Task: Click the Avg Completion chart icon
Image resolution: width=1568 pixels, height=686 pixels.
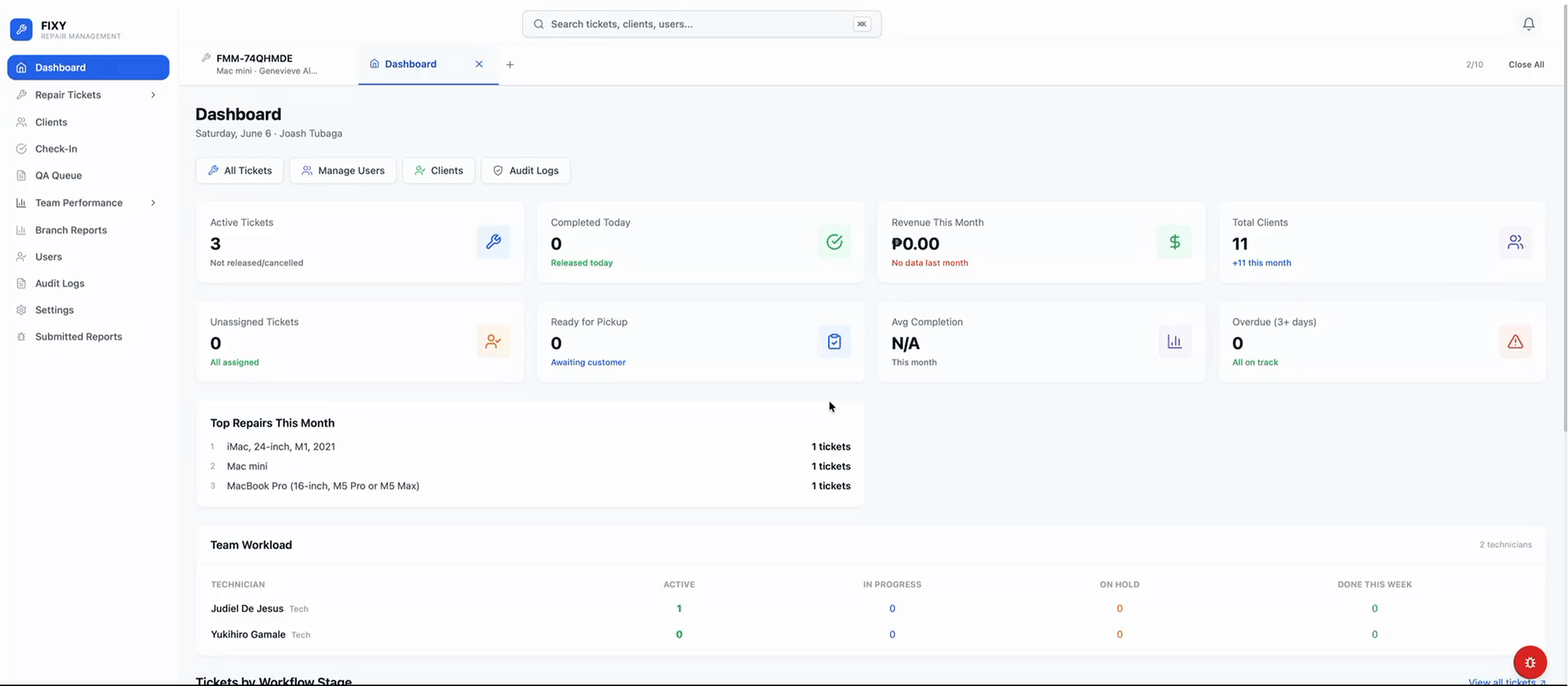Action: pyautogui.click(x=1174, y=342)
